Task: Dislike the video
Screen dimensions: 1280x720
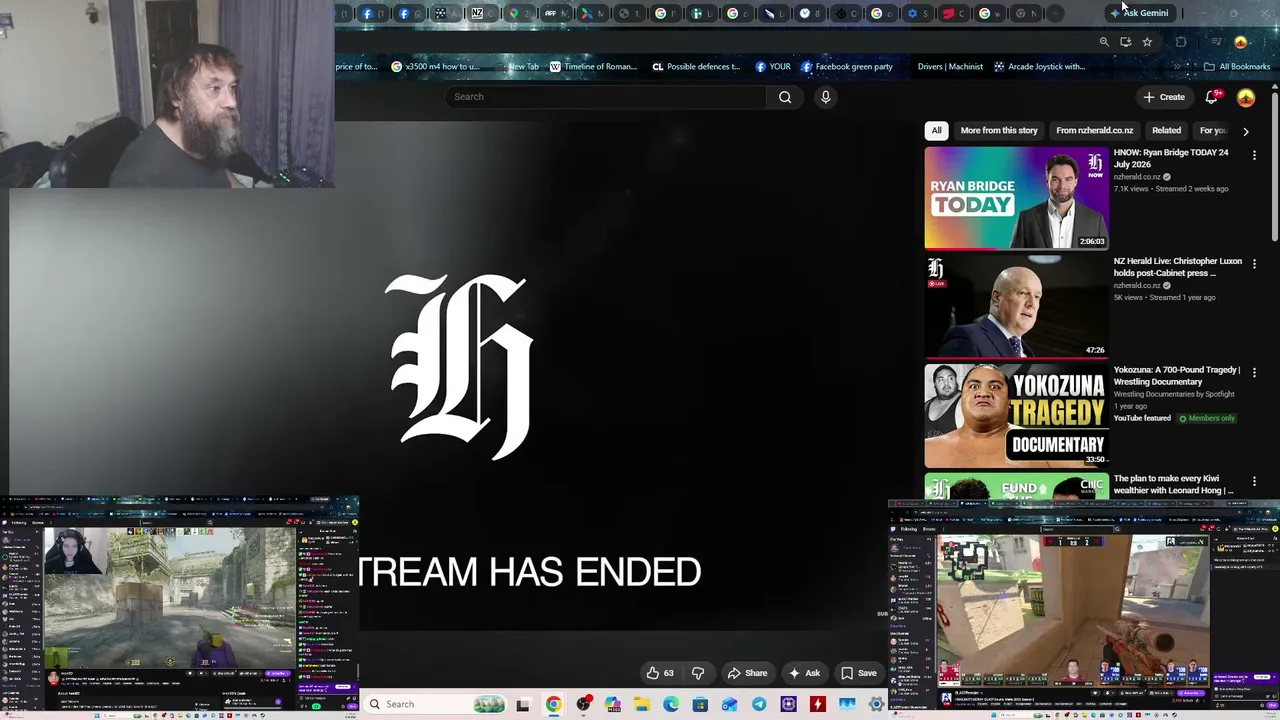Action: pyautogui.click(x=698, y=673)
